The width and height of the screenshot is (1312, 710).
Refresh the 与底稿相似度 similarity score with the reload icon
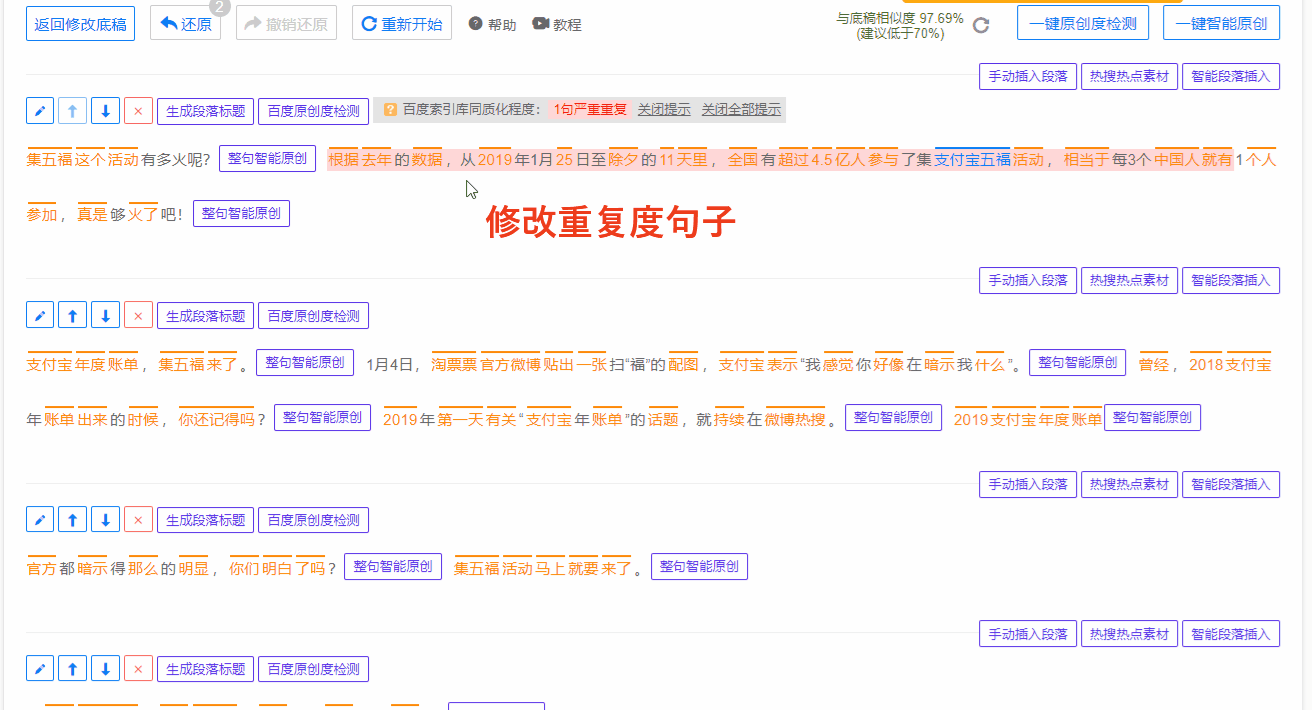click(x=981, y=25)
